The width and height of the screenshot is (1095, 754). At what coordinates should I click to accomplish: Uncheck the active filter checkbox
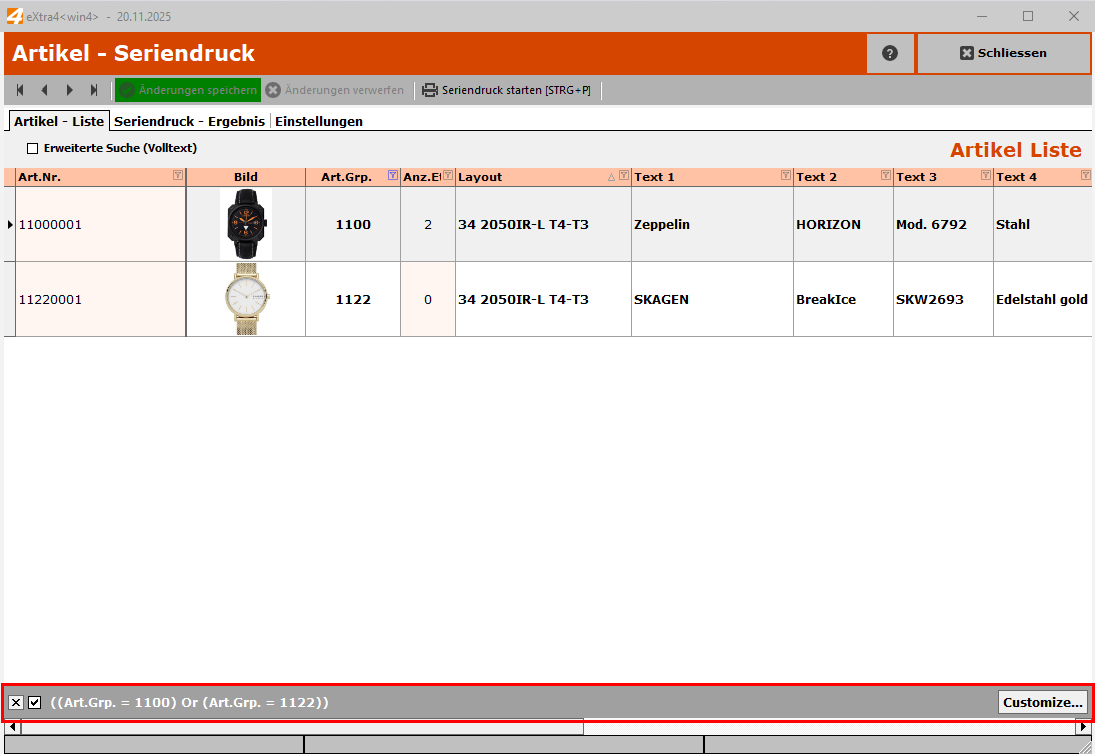pyautogui.click(x=35, y=703)
